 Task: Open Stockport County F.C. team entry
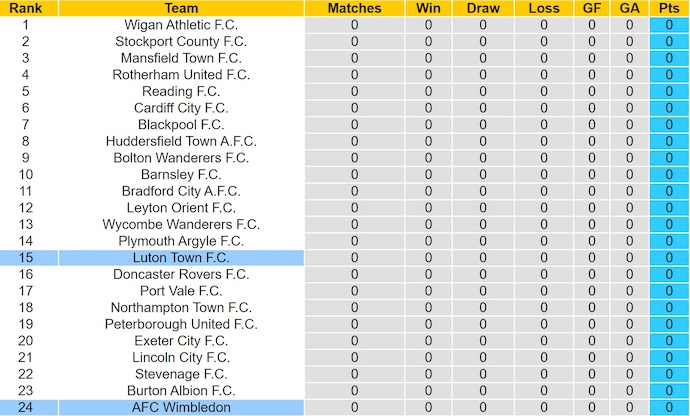(181, 42)
